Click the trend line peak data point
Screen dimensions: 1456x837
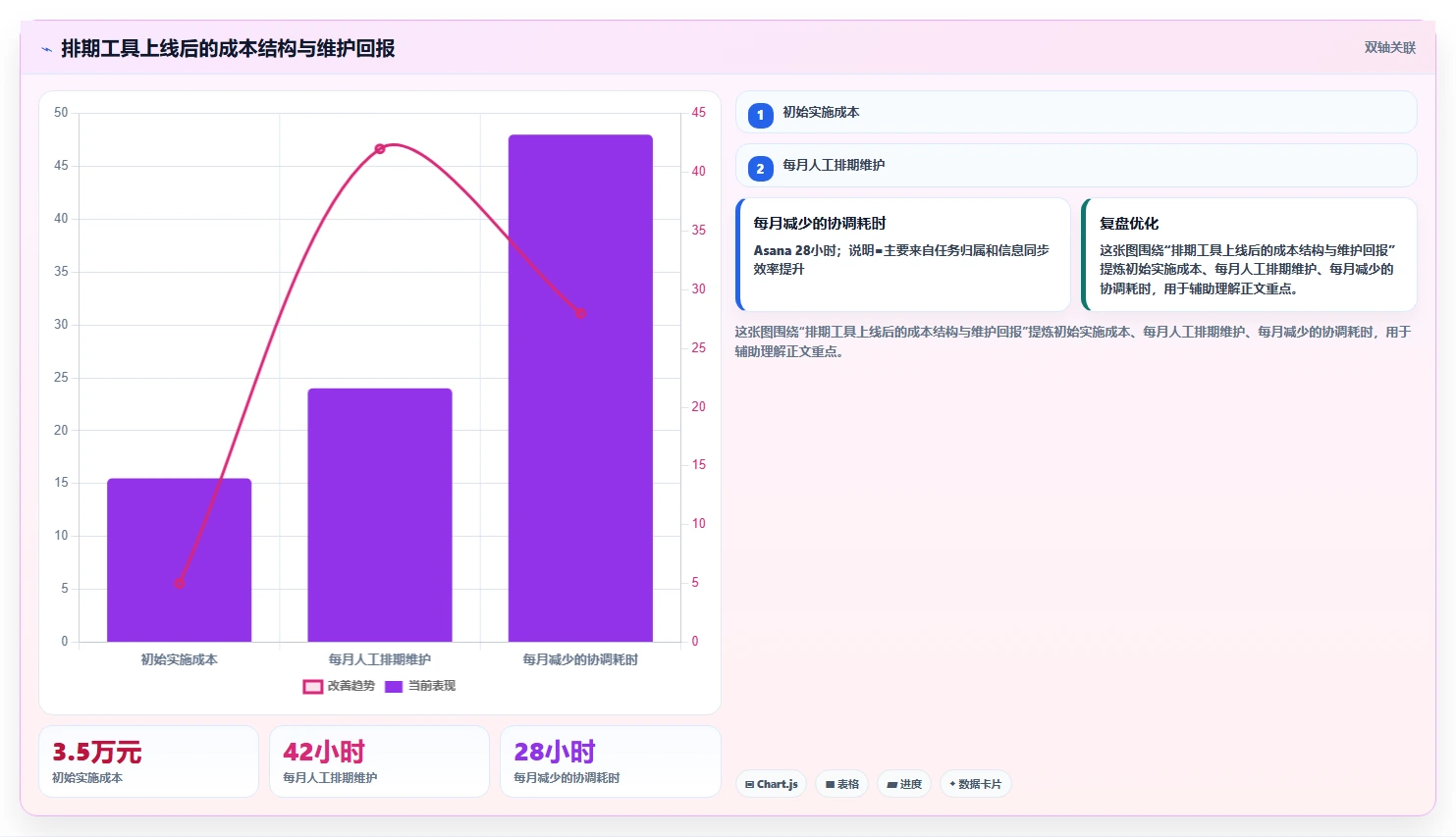(x=380, y=149)
